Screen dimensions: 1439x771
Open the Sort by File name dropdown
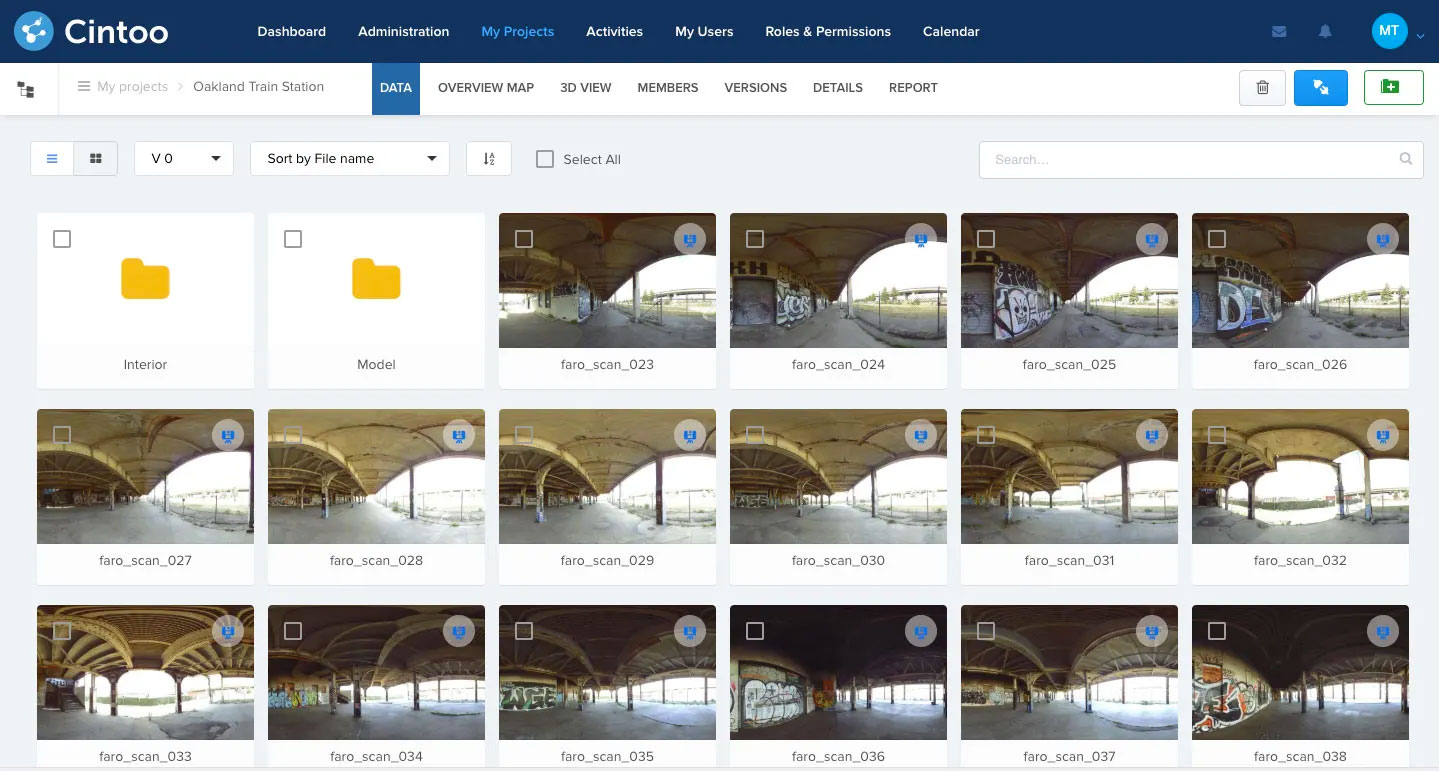[x=349, y=158]
